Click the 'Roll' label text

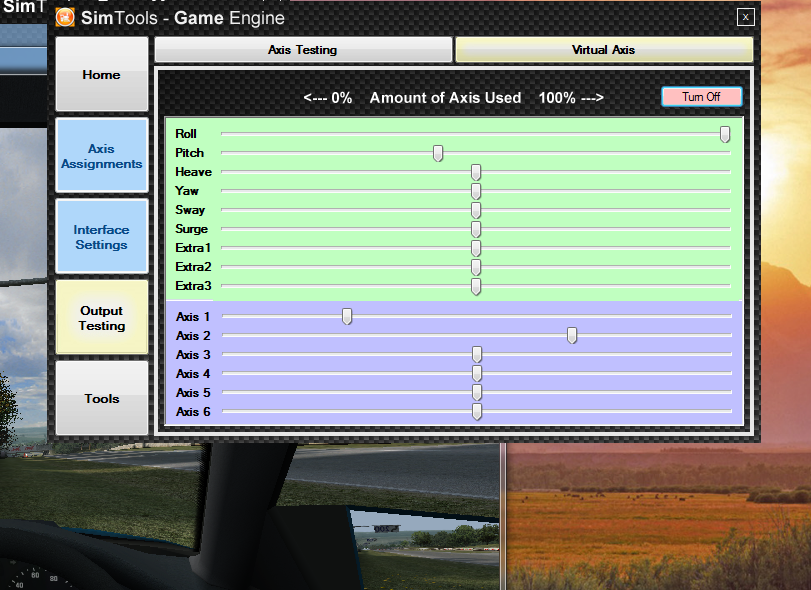[186, 134]
